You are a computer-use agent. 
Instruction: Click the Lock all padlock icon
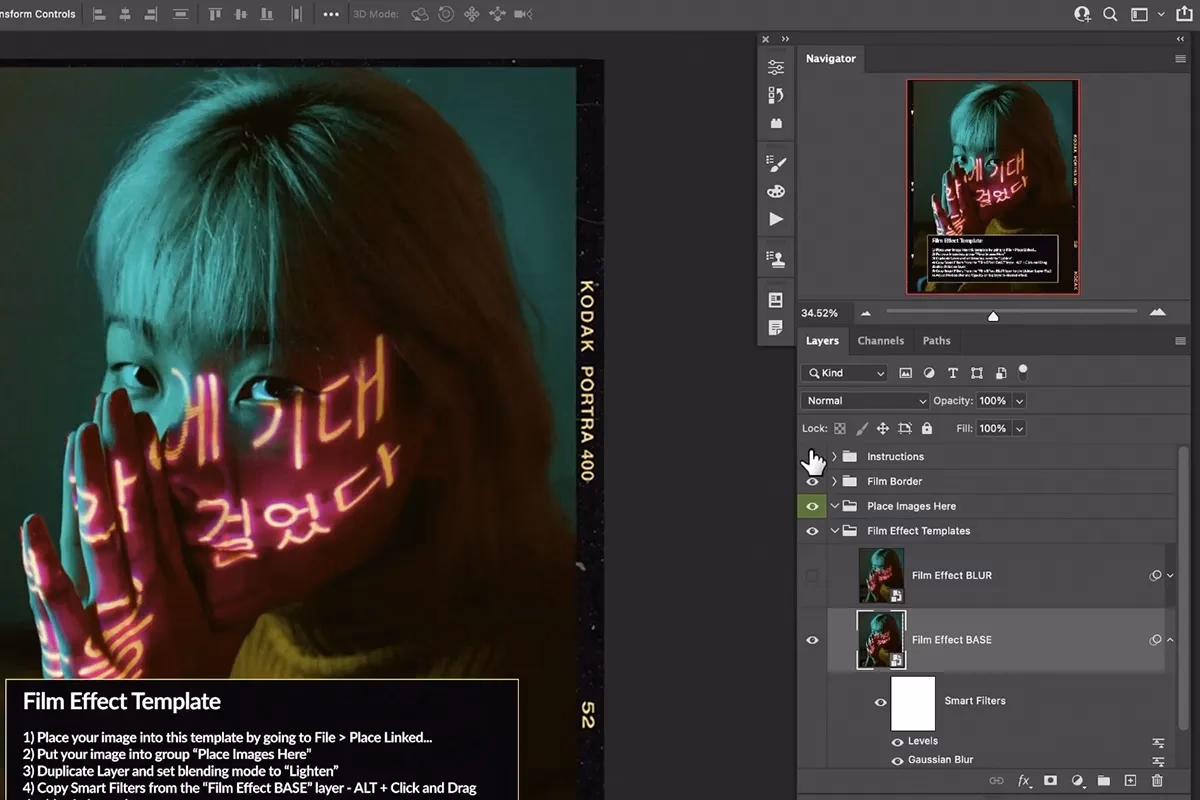coord(926,428)
